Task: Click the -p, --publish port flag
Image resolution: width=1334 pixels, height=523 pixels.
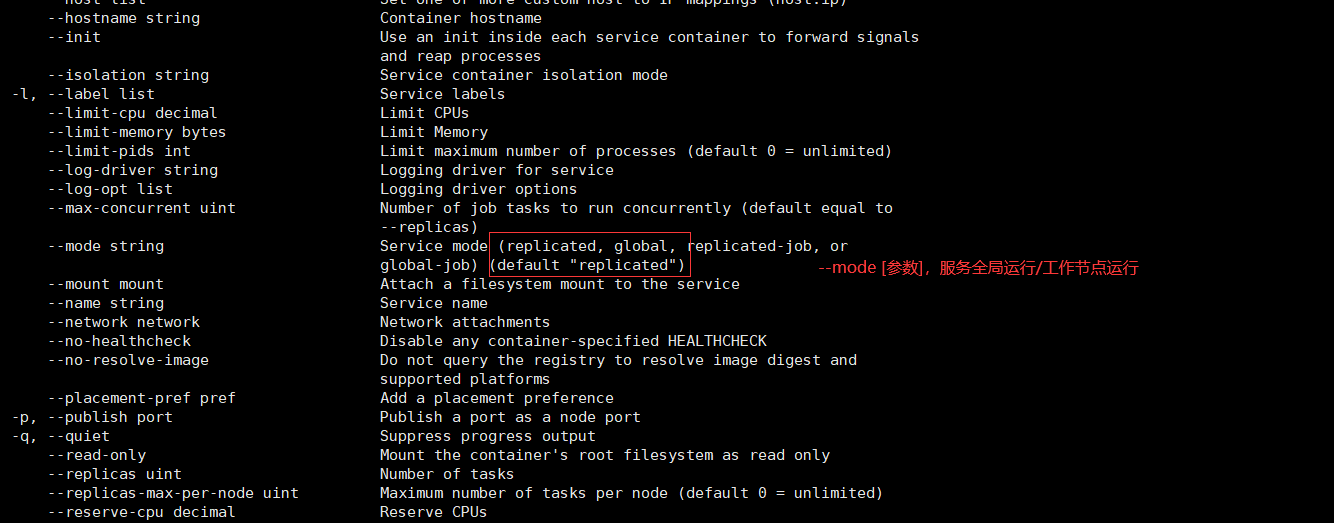Action: coord(92,417)
